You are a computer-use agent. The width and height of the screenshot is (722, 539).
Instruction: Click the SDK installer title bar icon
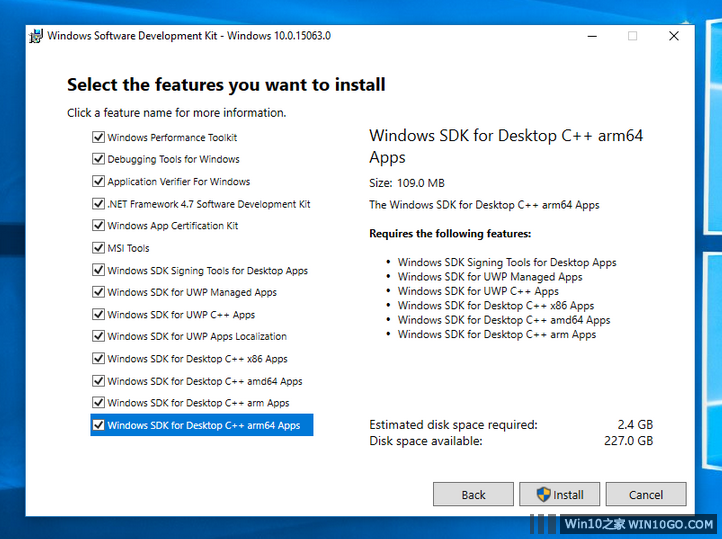pyautogui.click(x=36, y=35)
